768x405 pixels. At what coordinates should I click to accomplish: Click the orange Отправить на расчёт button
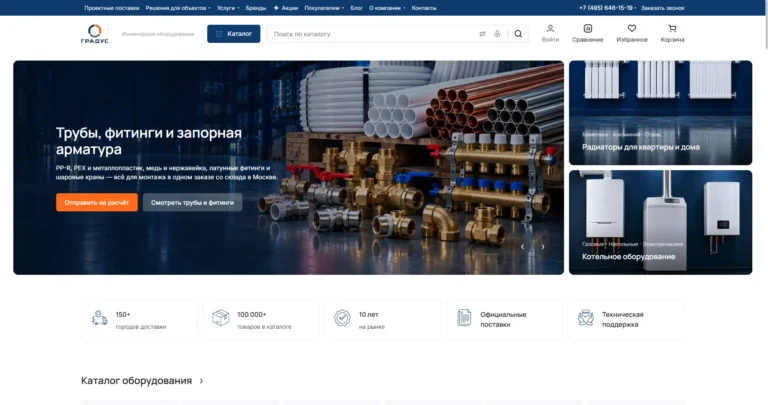(x=96, y=202)
